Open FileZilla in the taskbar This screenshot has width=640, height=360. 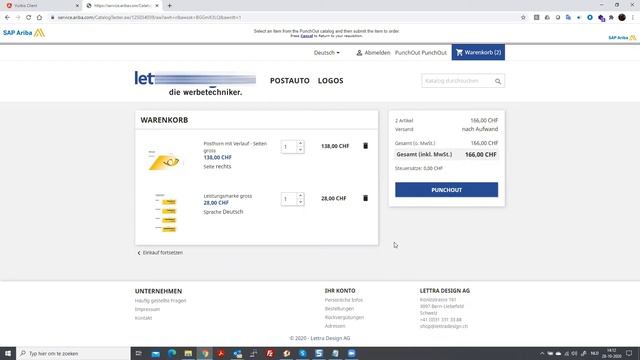pyautogui.click(x=270, y=353)
